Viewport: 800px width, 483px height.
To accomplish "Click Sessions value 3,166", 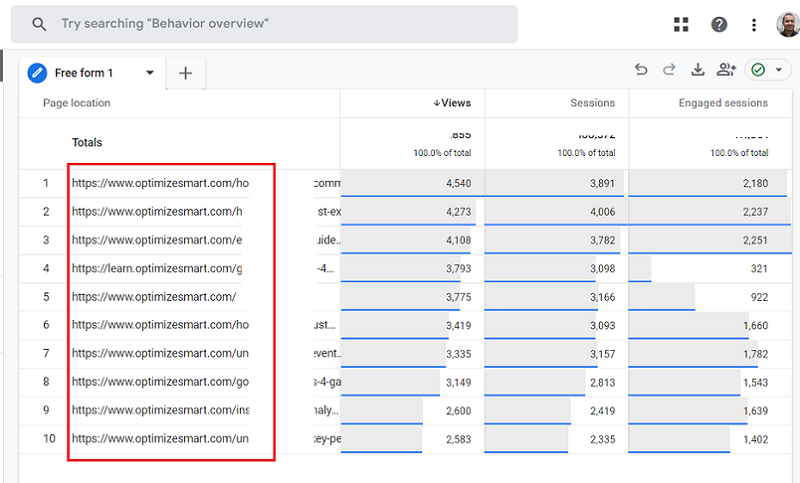I will click(x=603, y=297).
